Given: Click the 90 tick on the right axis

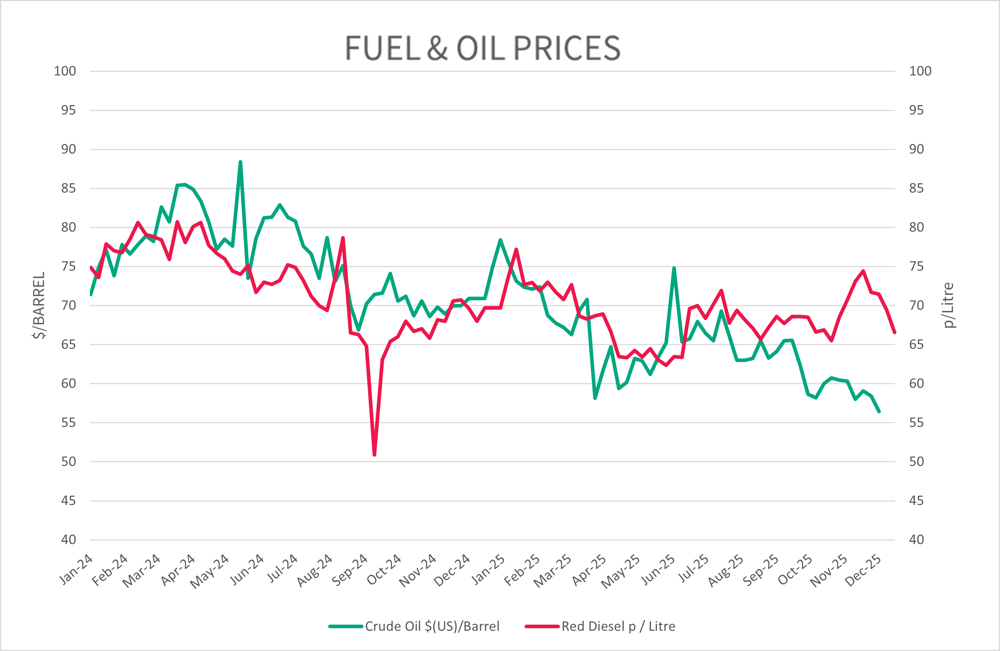Looking at the screenshot, I should pos(919,149).
